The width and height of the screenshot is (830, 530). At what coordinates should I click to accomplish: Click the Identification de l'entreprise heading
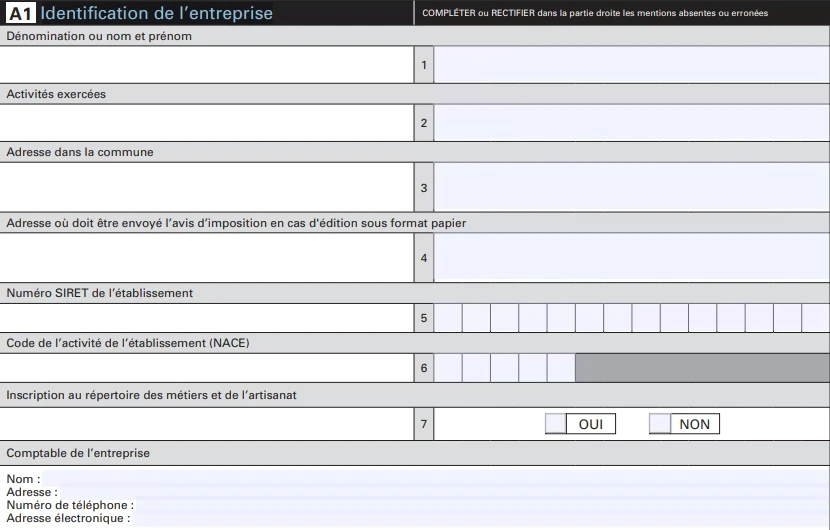tap(157, 13)
